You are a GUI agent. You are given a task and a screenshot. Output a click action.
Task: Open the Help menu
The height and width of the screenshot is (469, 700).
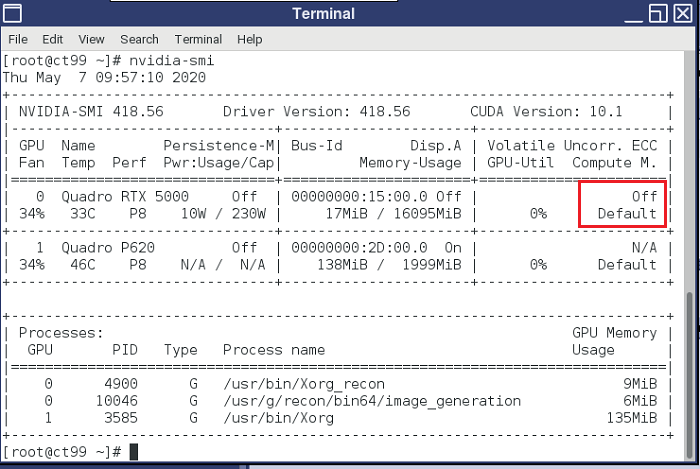(249, 39)
